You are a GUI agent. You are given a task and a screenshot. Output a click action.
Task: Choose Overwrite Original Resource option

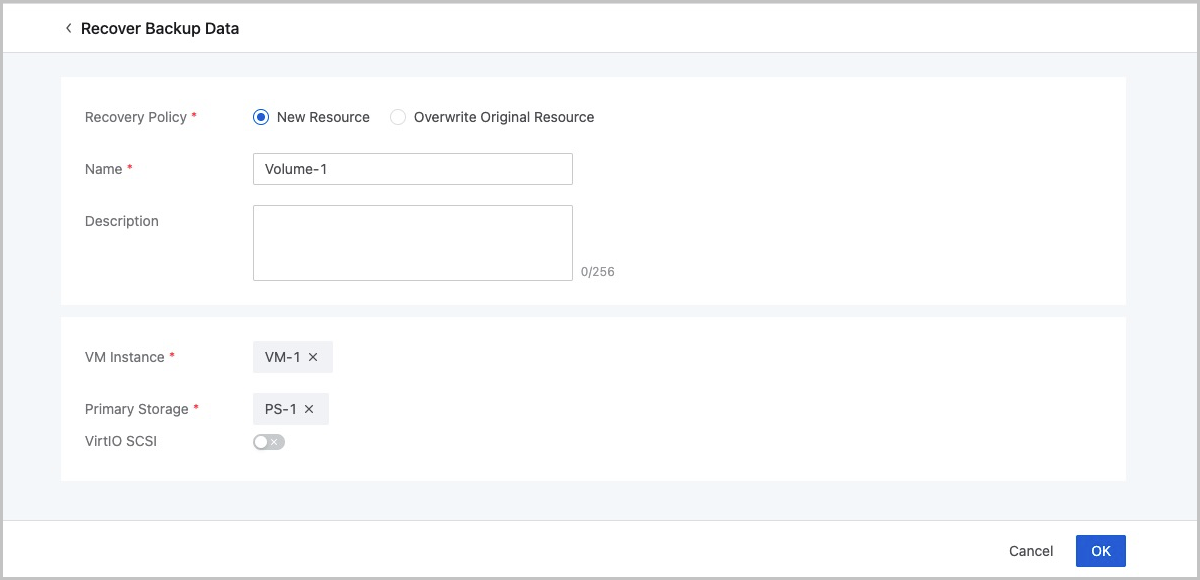[x=397, y=117]
